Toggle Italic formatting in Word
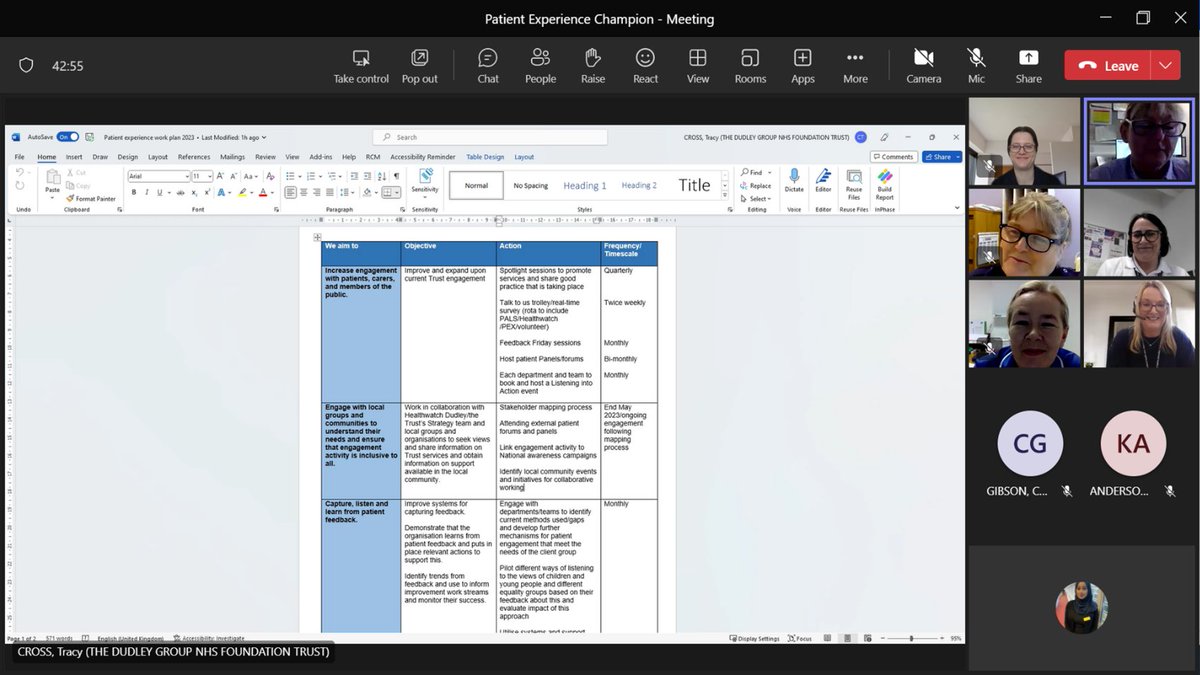The width and height of the screenshot is (1200, 675). pos(146,192)
